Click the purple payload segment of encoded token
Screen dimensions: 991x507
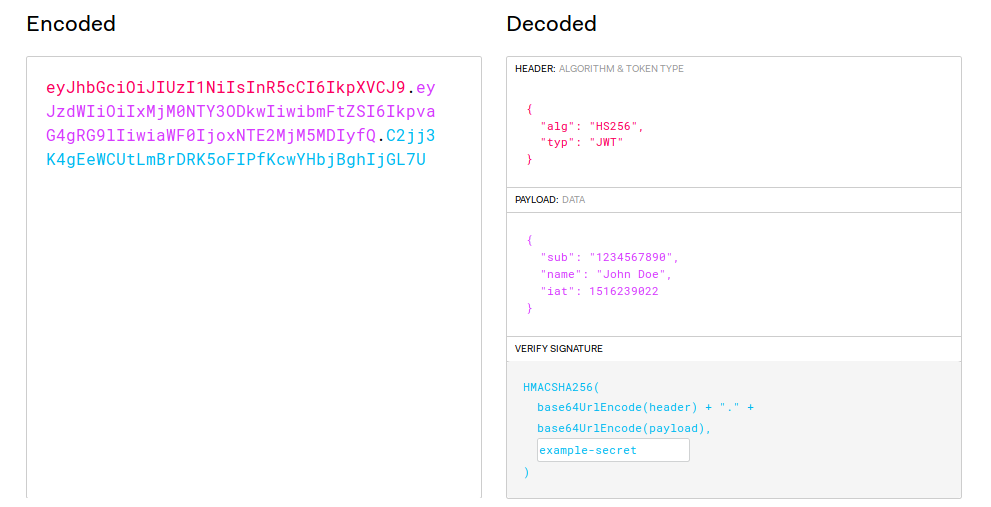241,111
